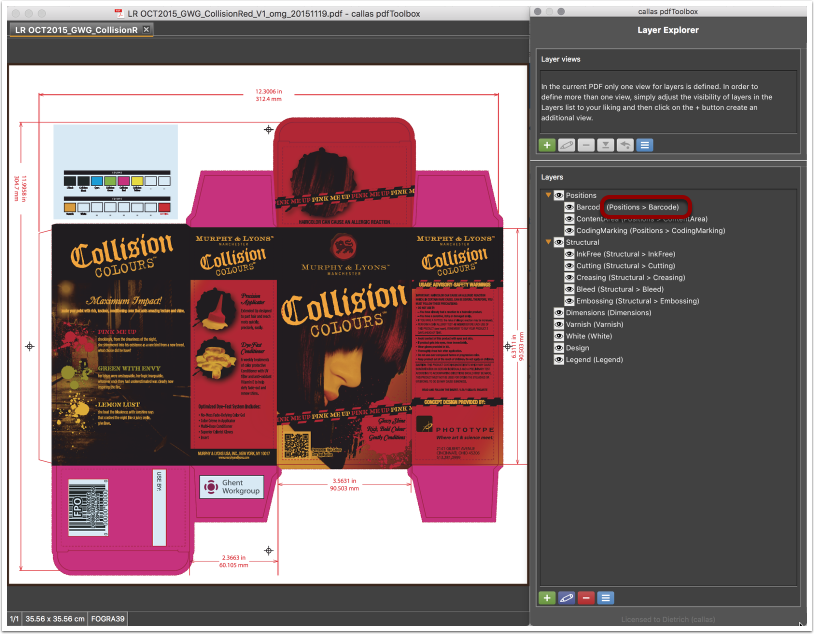Click the FPO barcode on the bottom flap
The height and width of the screenshot is (634, 814).
88,508
